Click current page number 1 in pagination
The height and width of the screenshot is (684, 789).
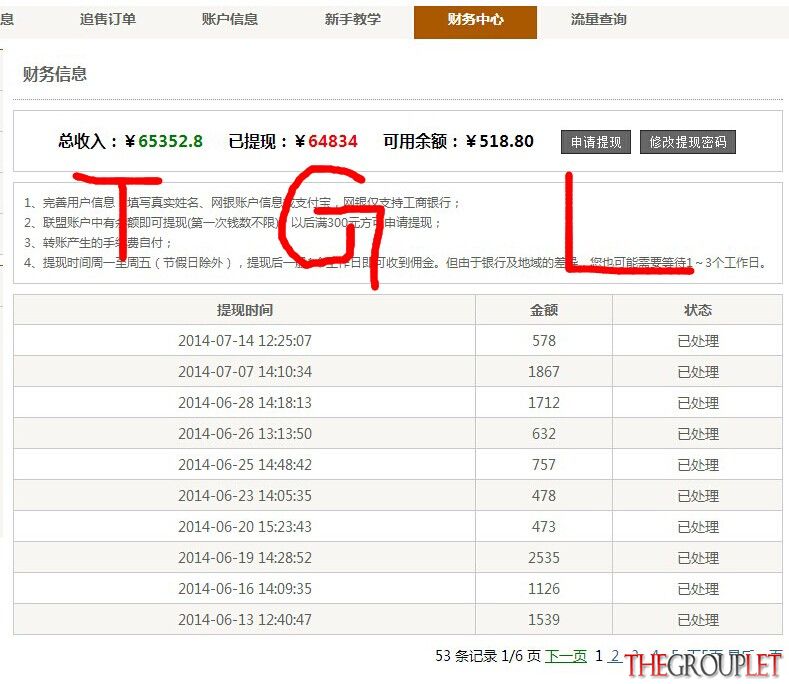point(599,656)
